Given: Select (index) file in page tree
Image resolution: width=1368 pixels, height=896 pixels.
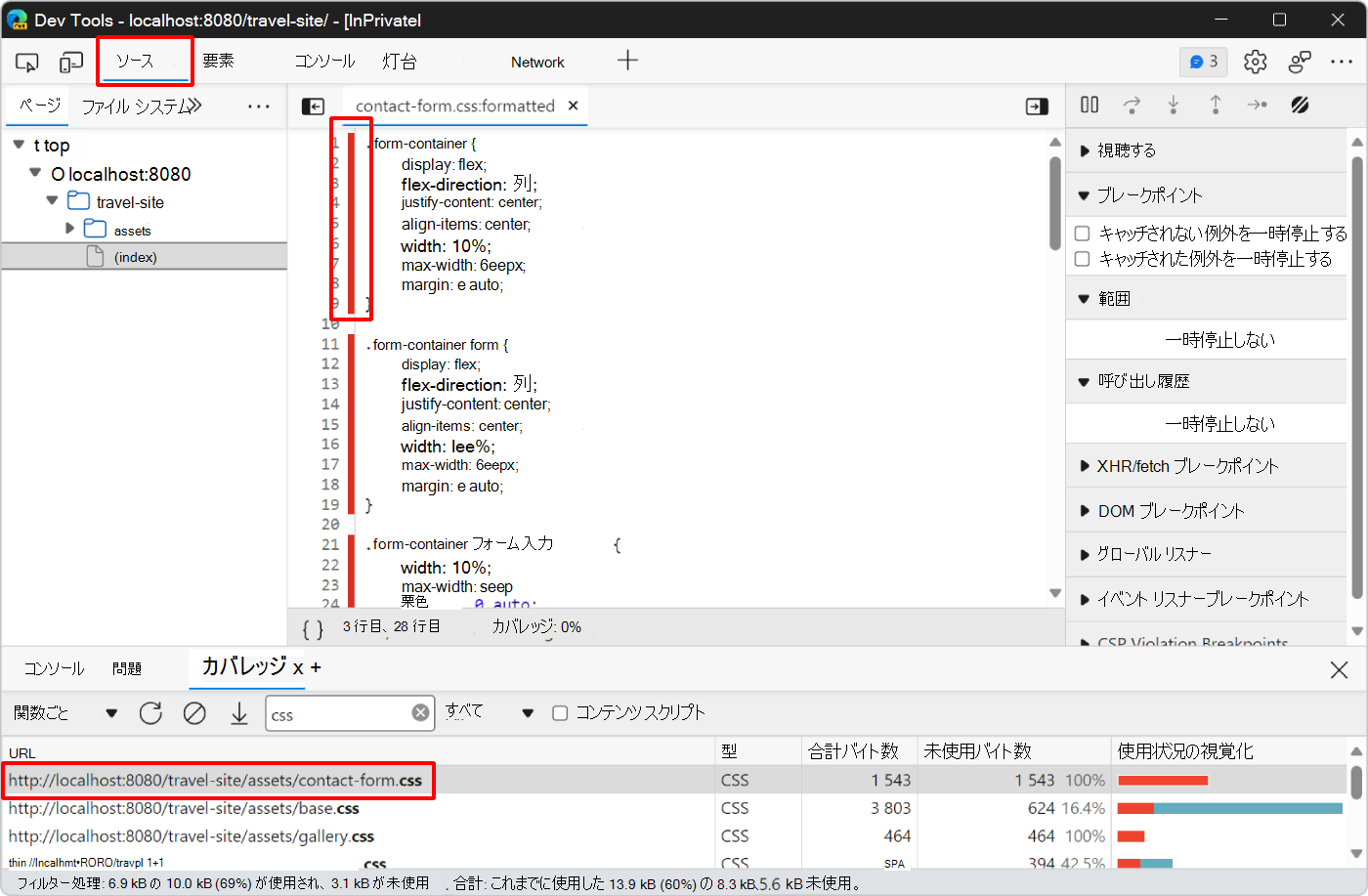Looking at the screenshot, I should [x=135, y=257].
